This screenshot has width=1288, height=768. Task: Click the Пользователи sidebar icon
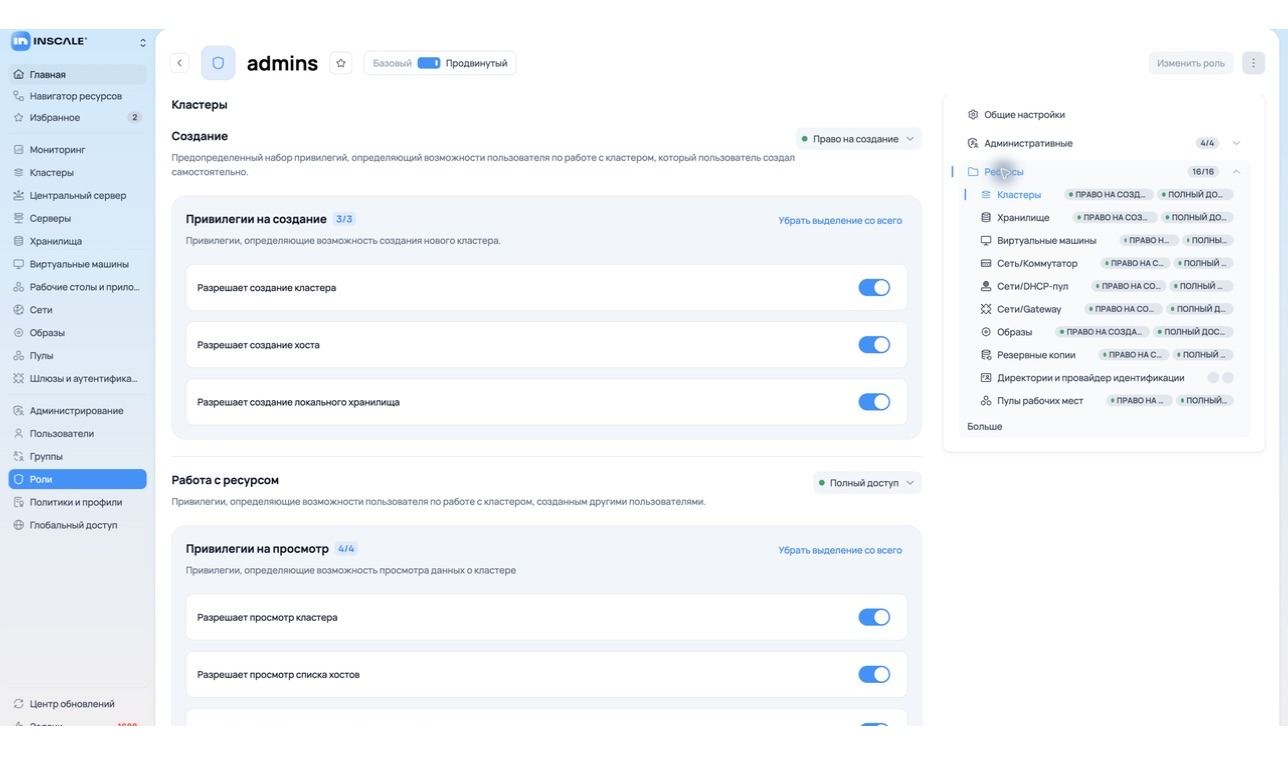point(19,434)
